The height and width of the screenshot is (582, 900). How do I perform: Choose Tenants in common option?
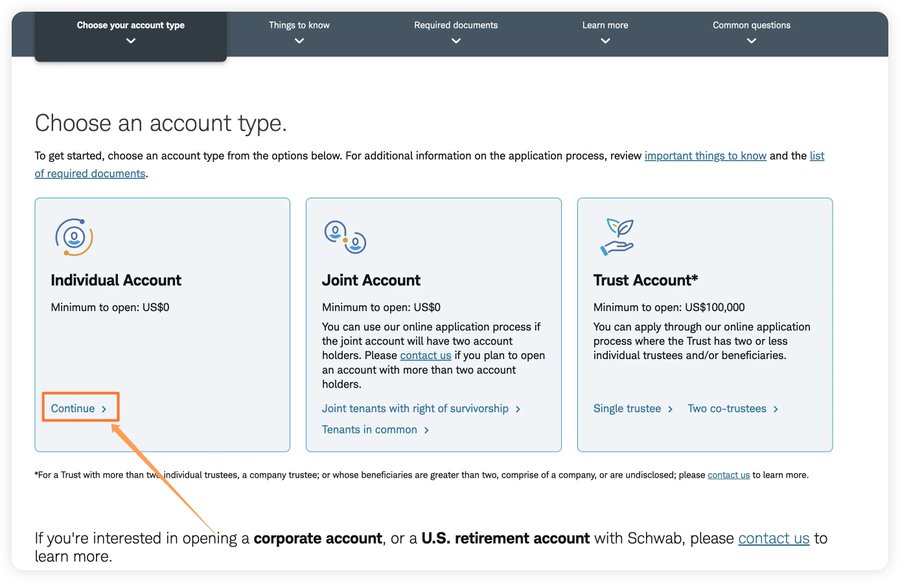(369, 429)
